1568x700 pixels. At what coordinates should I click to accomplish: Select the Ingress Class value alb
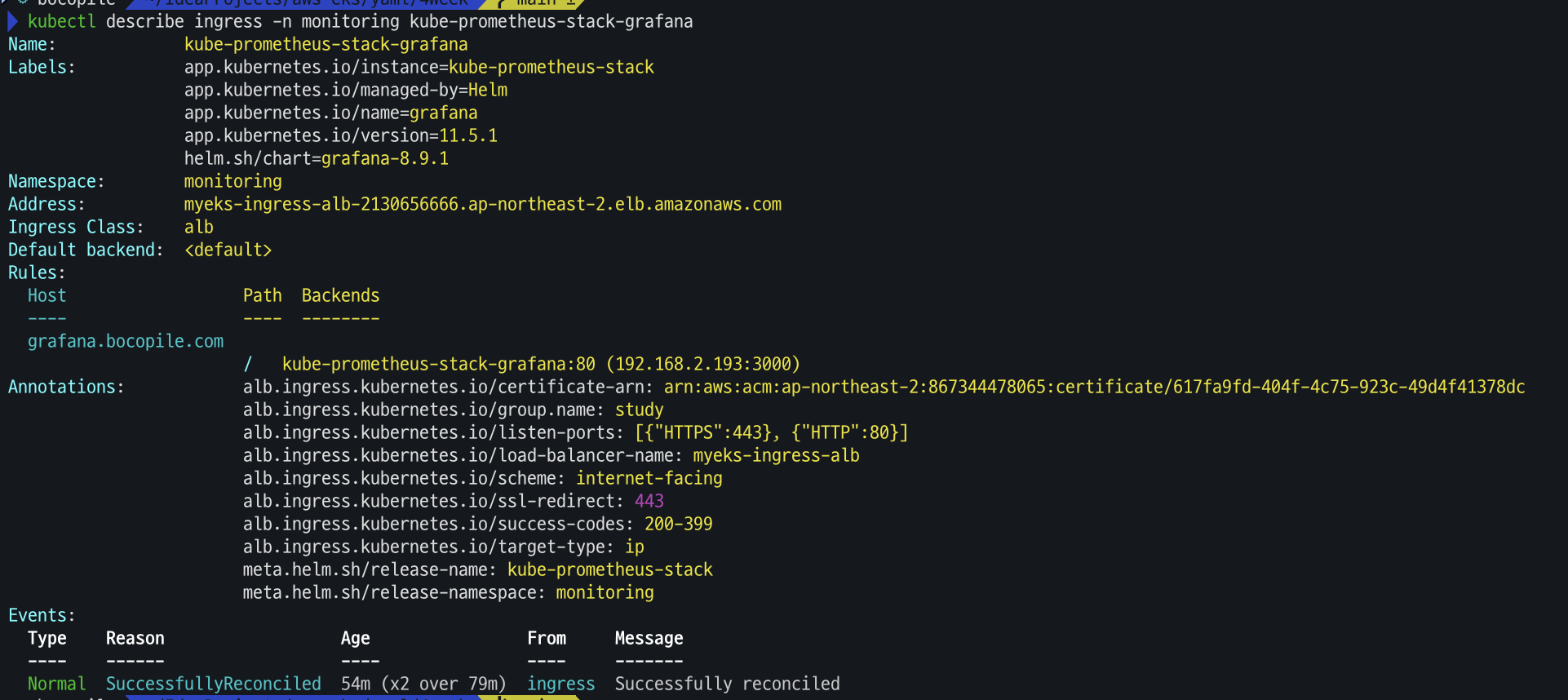click(x=199, y=227)
